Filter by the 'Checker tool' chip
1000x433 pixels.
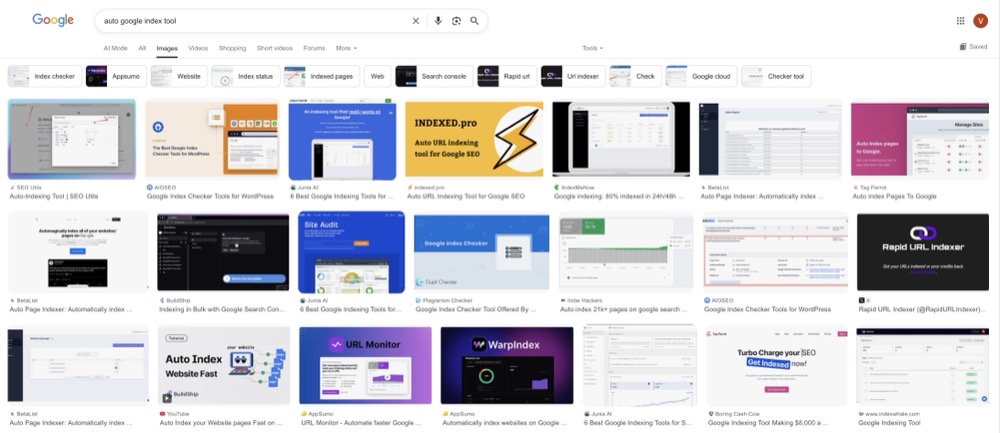[776, 77]
